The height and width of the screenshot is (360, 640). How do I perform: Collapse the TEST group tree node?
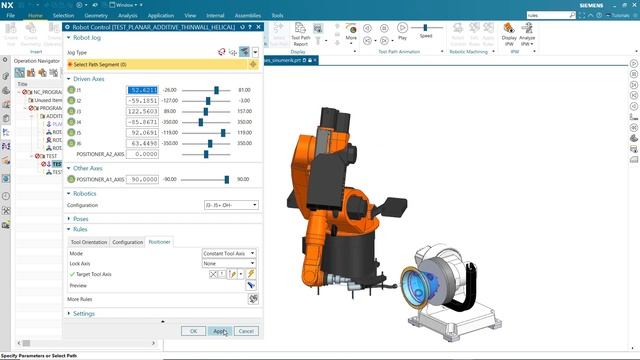coord(31,156)
